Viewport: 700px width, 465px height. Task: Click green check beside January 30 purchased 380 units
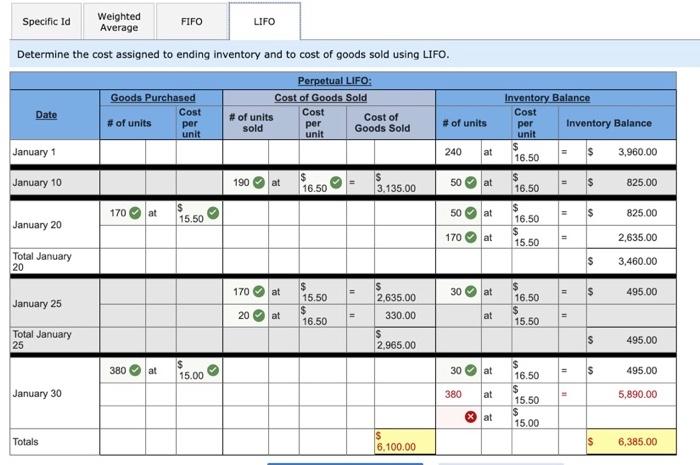[x=135, y=370]
